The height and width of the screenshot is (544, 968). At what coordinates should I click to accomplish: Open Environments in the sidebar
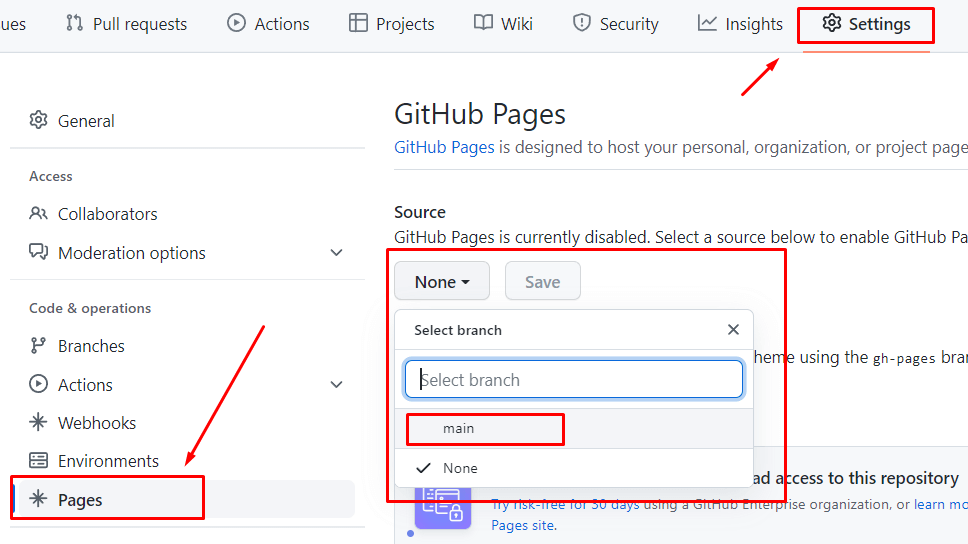pos(185,461)
